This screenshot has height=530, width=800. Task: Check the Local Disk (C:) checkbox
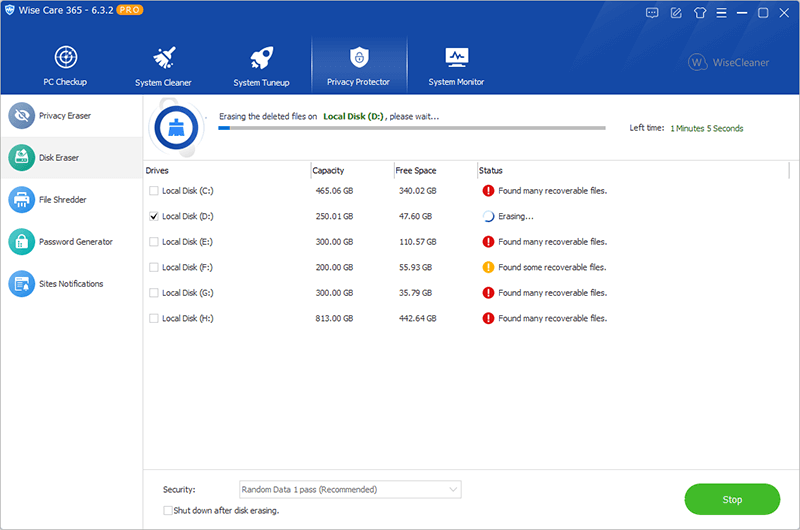click(154, 191)
